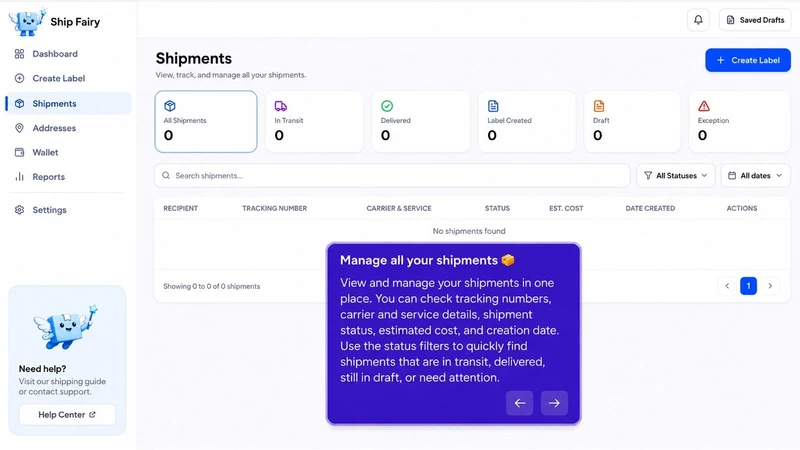Go to previous page of shipments

click(727, 286)
